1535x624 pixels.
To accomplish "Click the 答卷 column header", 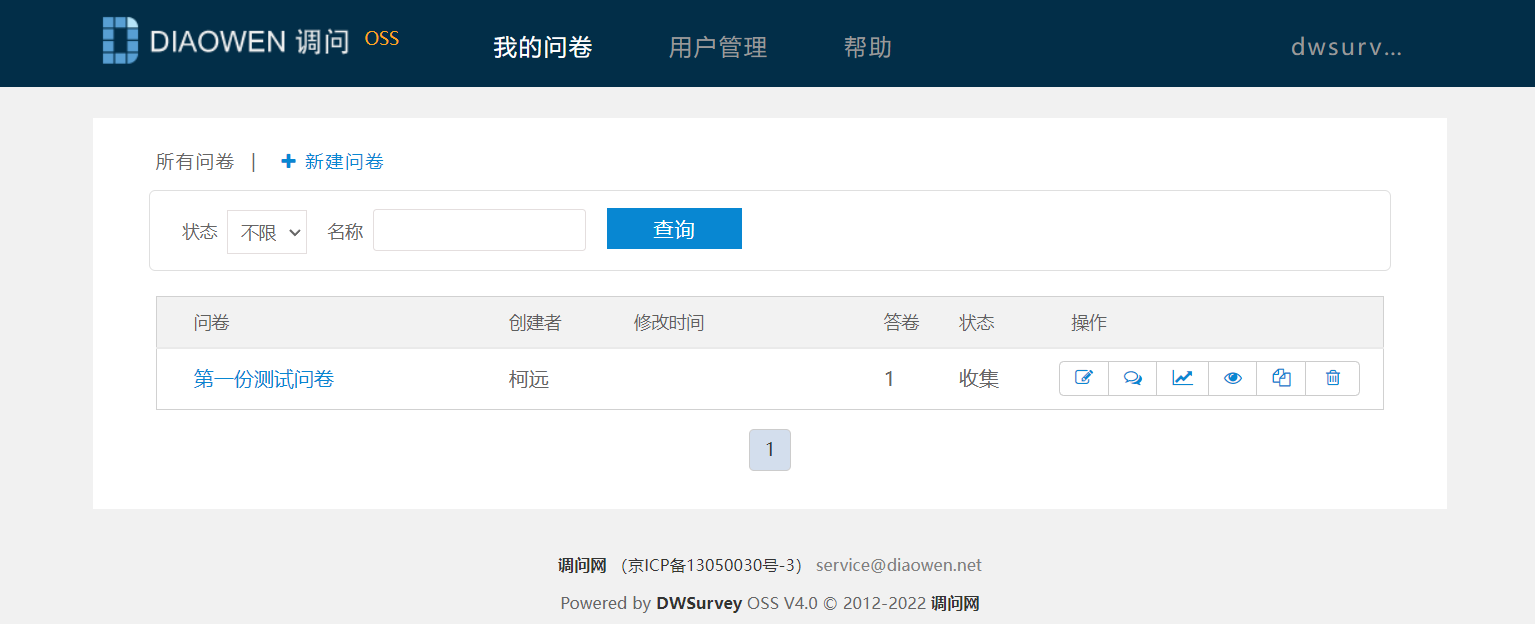I will pyautogui.click(x=901, y=323).
